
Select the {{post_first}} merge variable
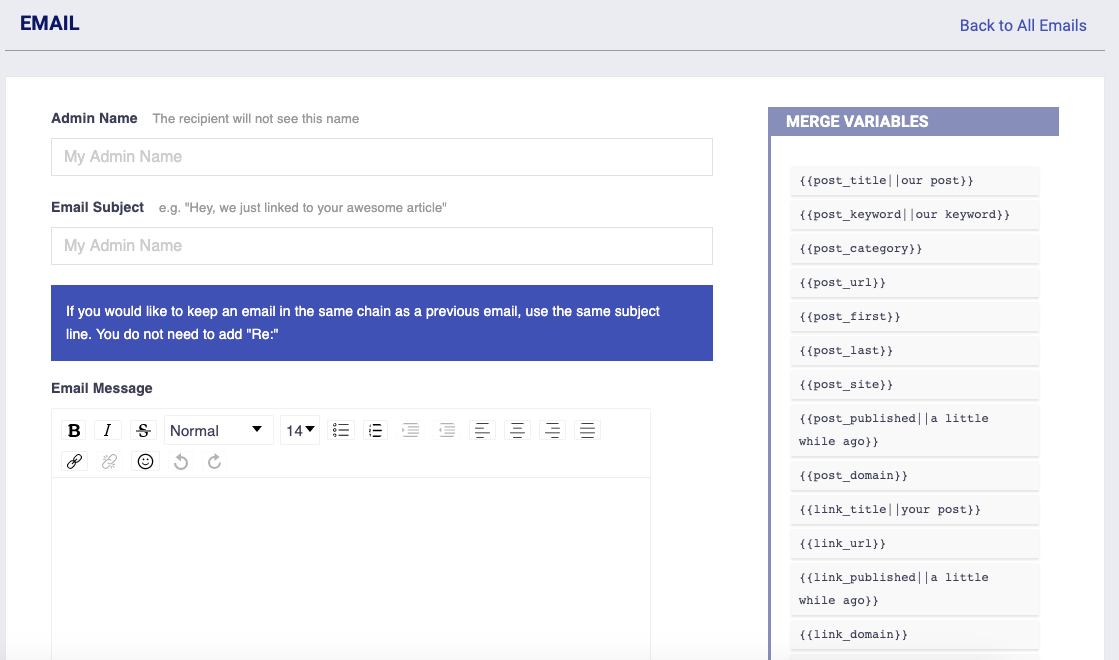pyautogui.click(x=914, y=317)
